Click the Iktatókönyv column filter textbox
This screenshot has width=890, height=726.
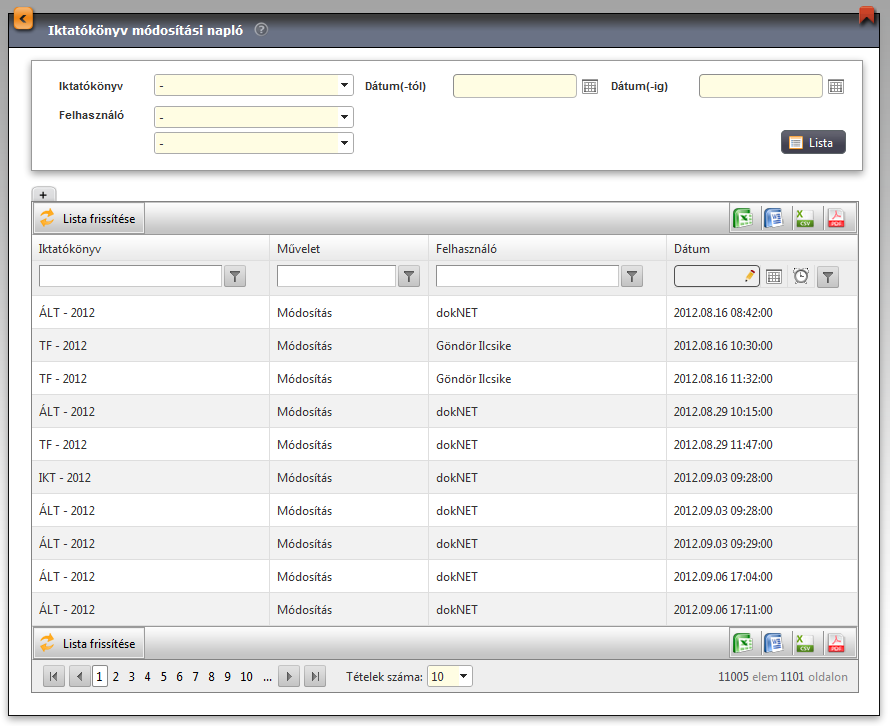[x=131, y=276]
